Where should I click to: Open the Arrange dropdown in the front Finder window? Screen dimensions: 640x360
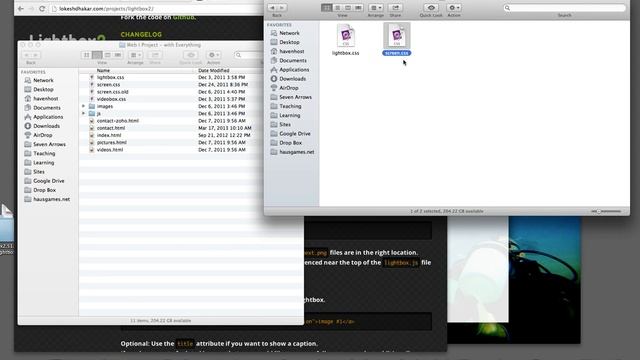[376, 8]
